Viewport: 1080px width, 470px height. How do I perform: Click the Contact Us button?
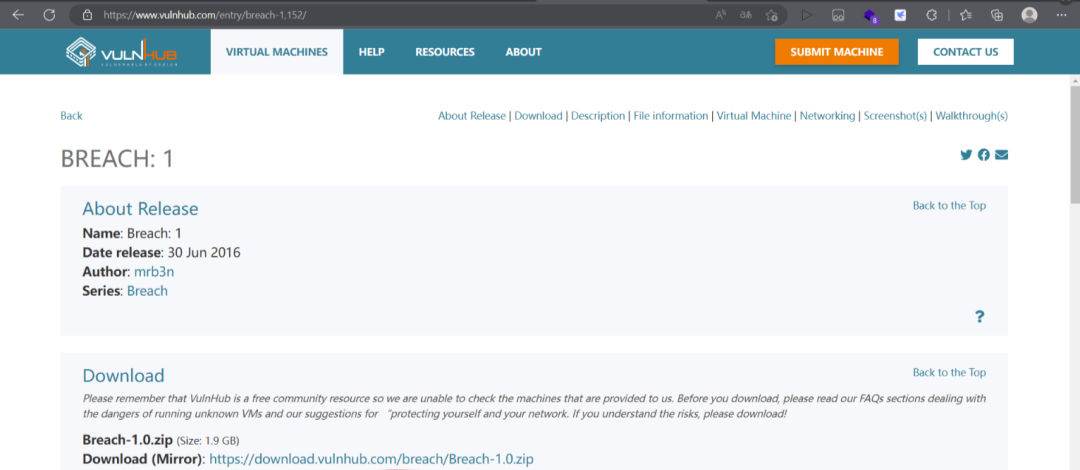966,52
